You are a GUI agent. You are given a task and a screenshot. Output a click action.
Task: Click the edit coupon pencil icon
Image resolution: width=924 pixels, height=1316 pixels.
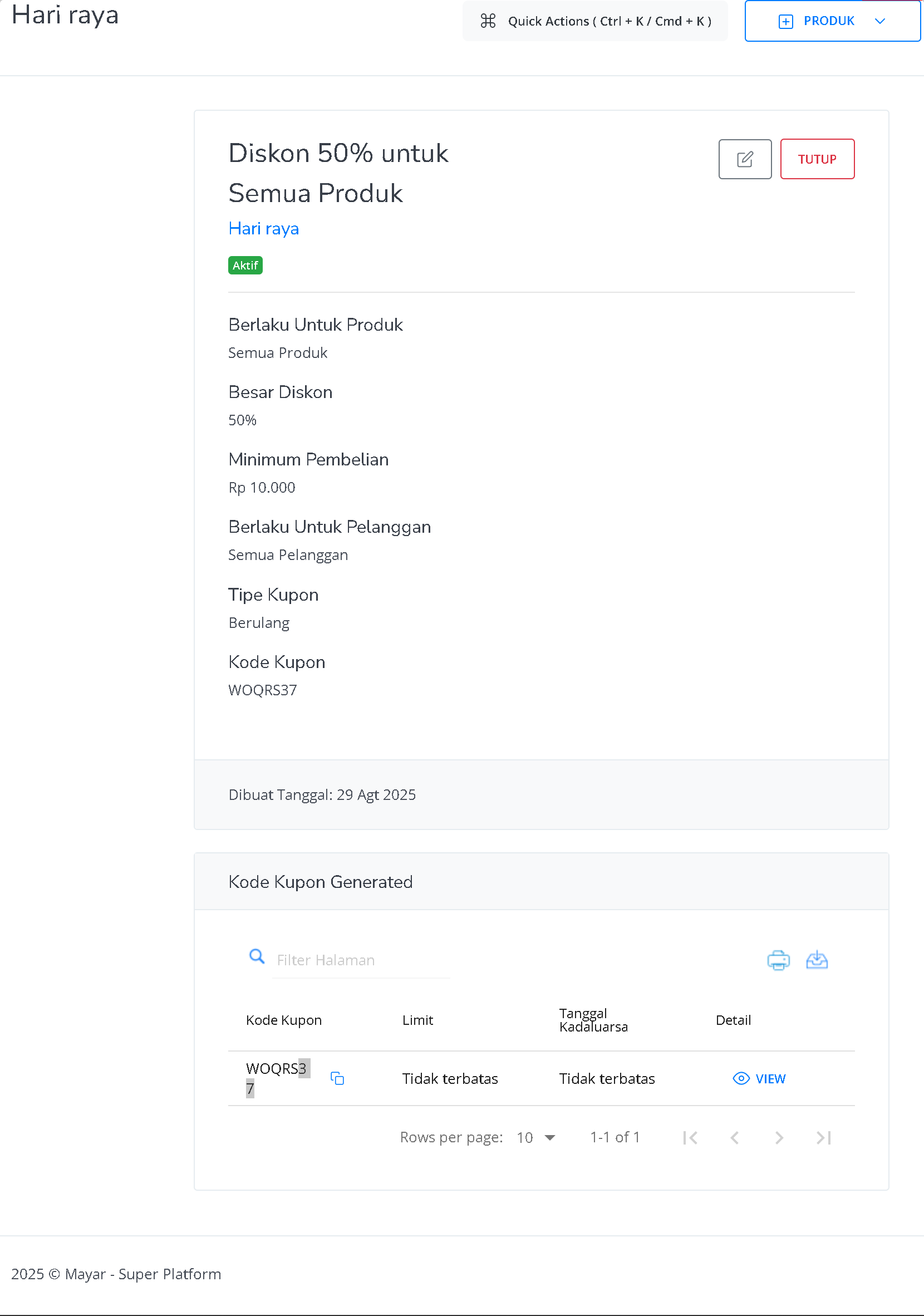click(x=745, y=159)
